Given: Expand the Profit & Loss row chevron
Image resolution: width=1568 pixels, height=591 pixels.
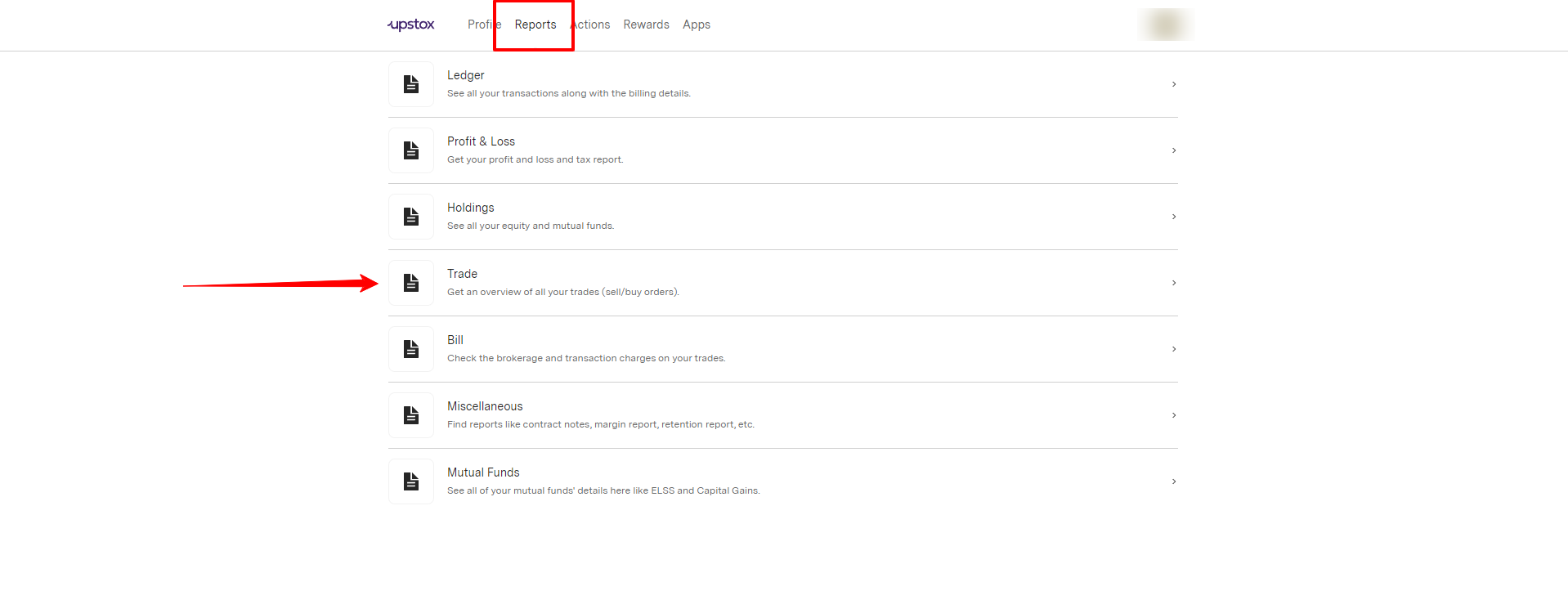Looking at the screenshot, I should (1173, 150).
